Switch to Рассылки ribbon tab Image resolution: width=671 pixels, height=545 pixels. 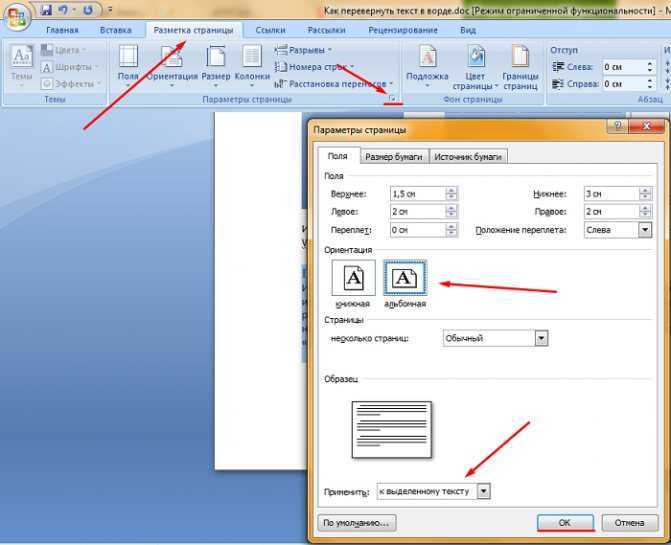click(327, 30)
